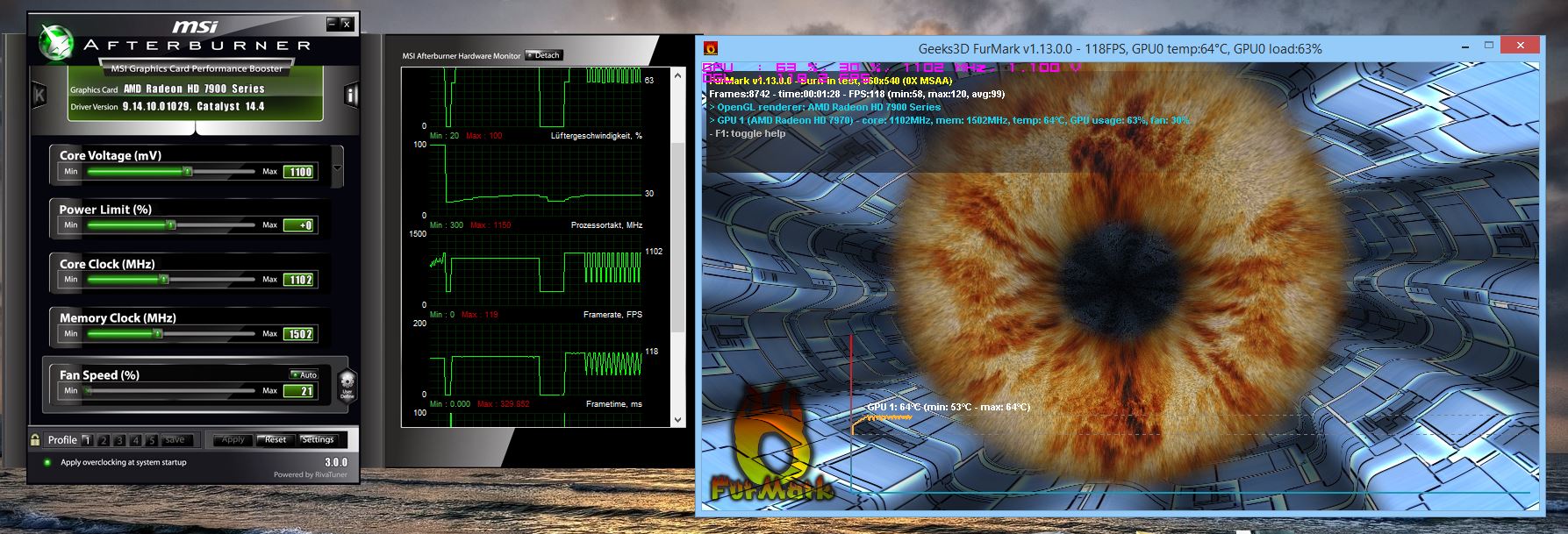Click the Memory Clock value field 1502
Image resolution: width=1568 pixels, height=534 pixels.
click(299, 334)
